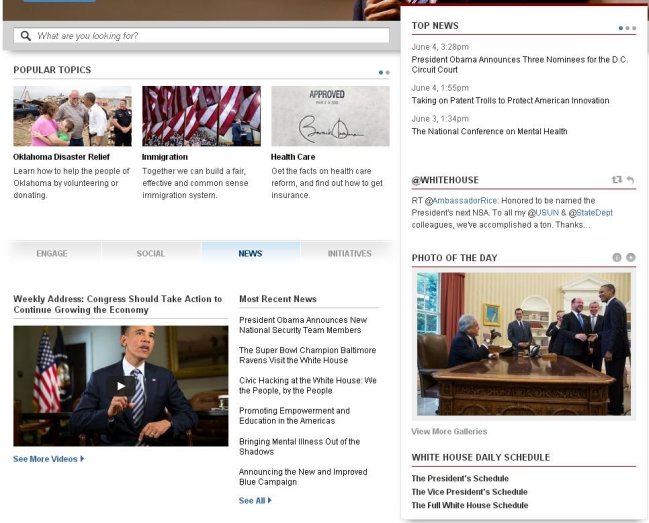
Task: Select the second Popular Topics pagination dot
Action: [x=387, y=72]
